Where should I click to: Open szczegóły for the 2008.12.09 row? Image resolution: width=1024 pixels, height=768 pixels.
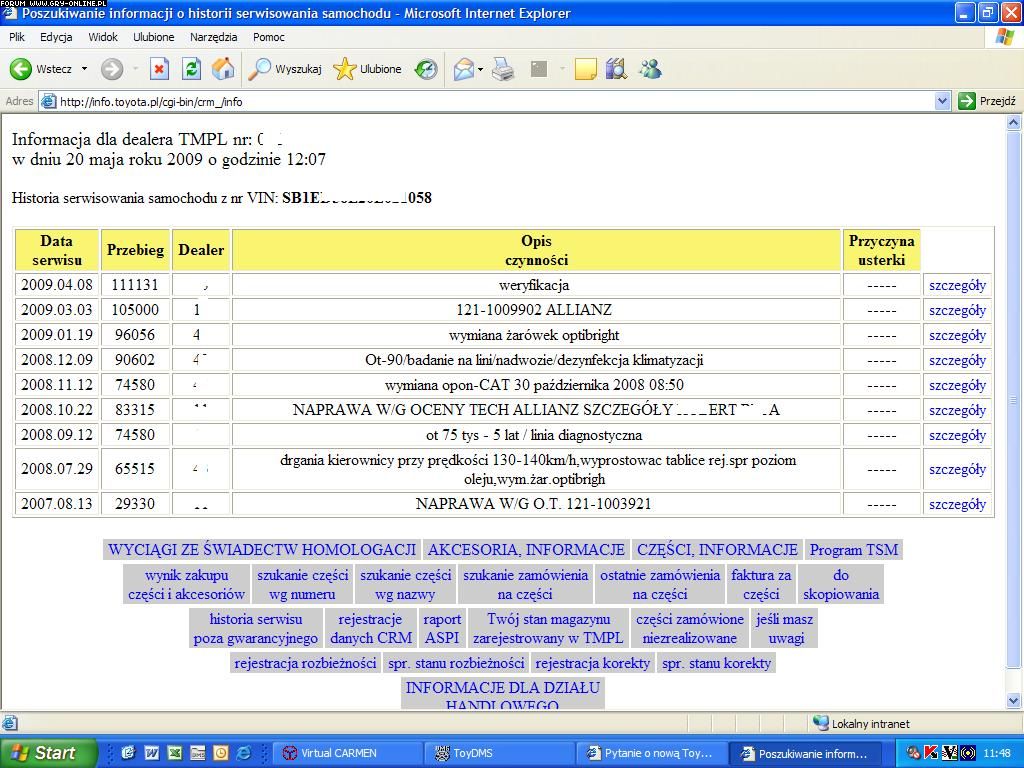click(957, 360)
